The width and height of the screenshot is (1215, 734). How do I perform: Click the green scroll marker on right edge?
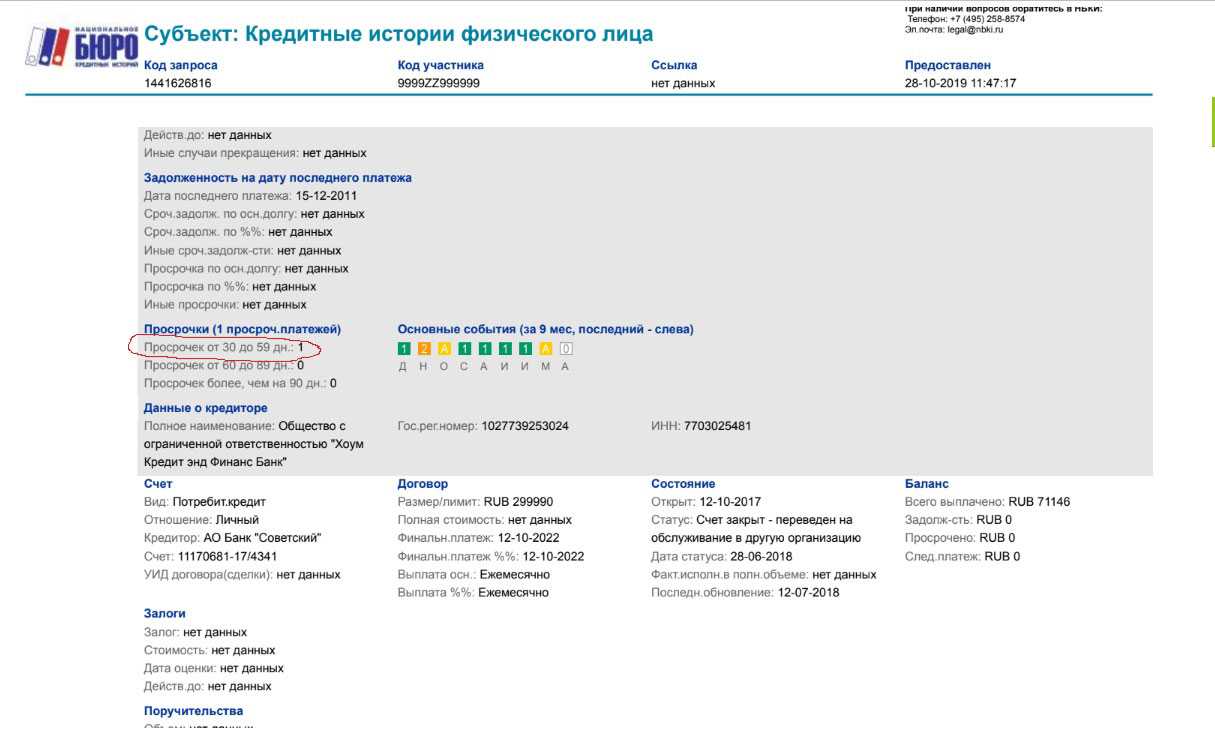click(x=1213, y=122)
